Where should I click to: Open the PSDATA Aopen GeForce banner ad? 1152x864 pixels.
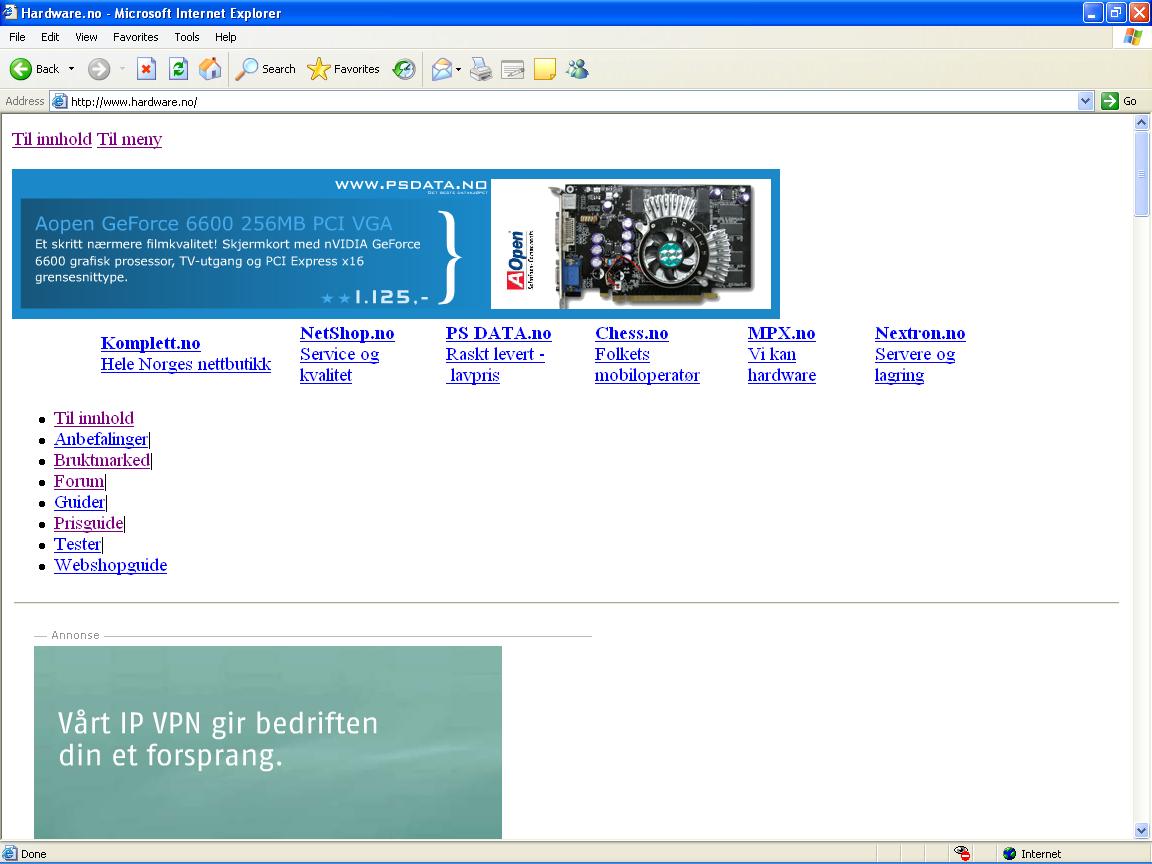(396, 244)
